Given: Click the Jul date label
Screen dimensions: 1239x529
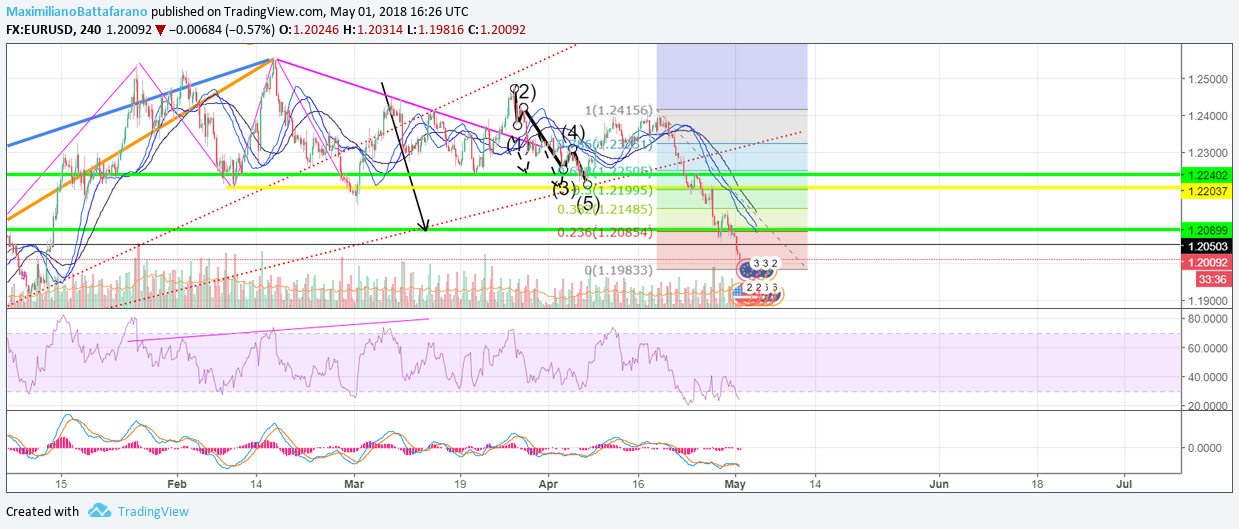Looking at the screenshot, I should pyautogui.click(x=1124, y=482).
